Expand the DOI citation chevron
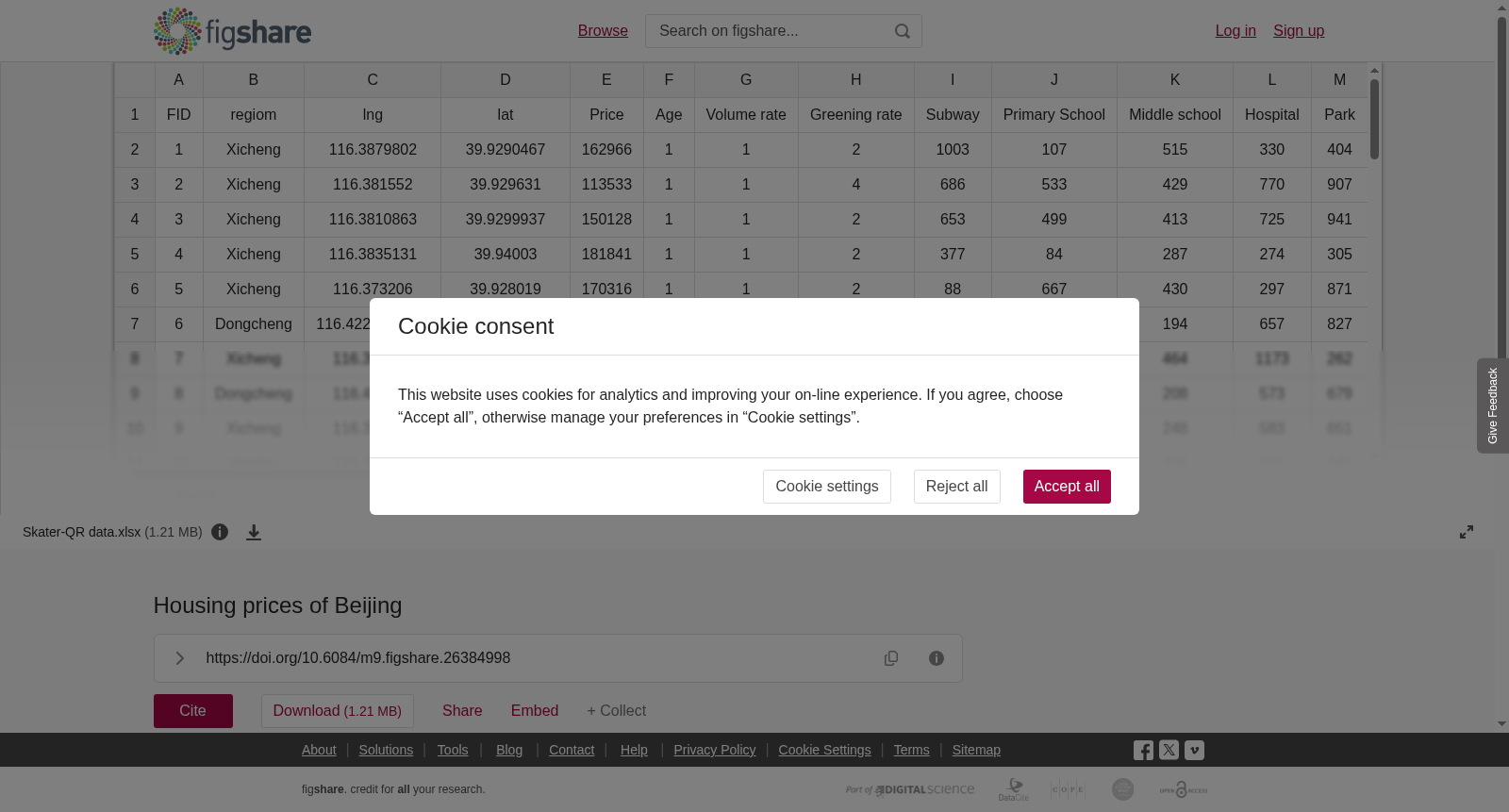Viewport: 1509px width, 812px height. click(x=179, y=658)
